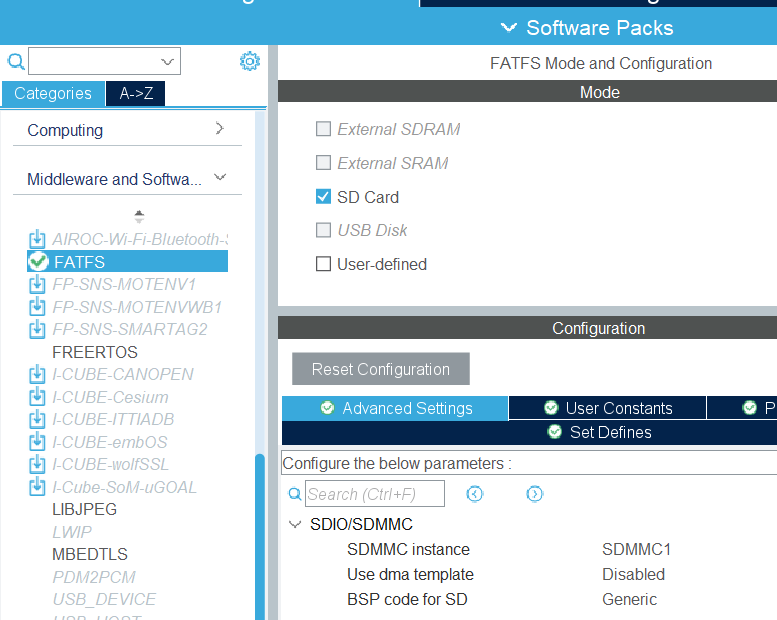Viewport: 777px width, 620px height.
Task: Open the Advanced Settings tab
Action: (395, 408)
